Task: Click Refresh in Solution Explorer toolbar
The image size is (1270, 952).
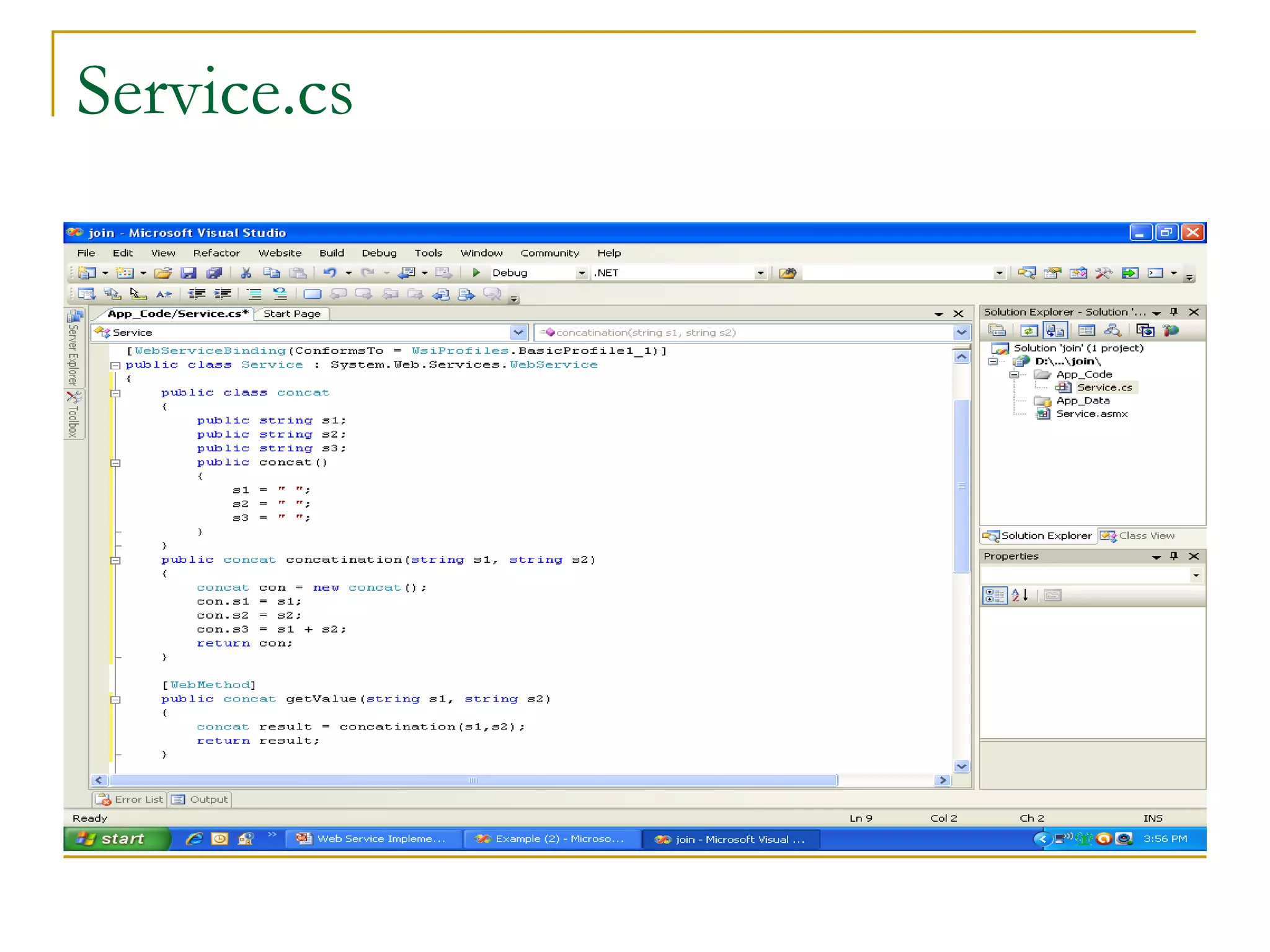Action: (1029, 331)
